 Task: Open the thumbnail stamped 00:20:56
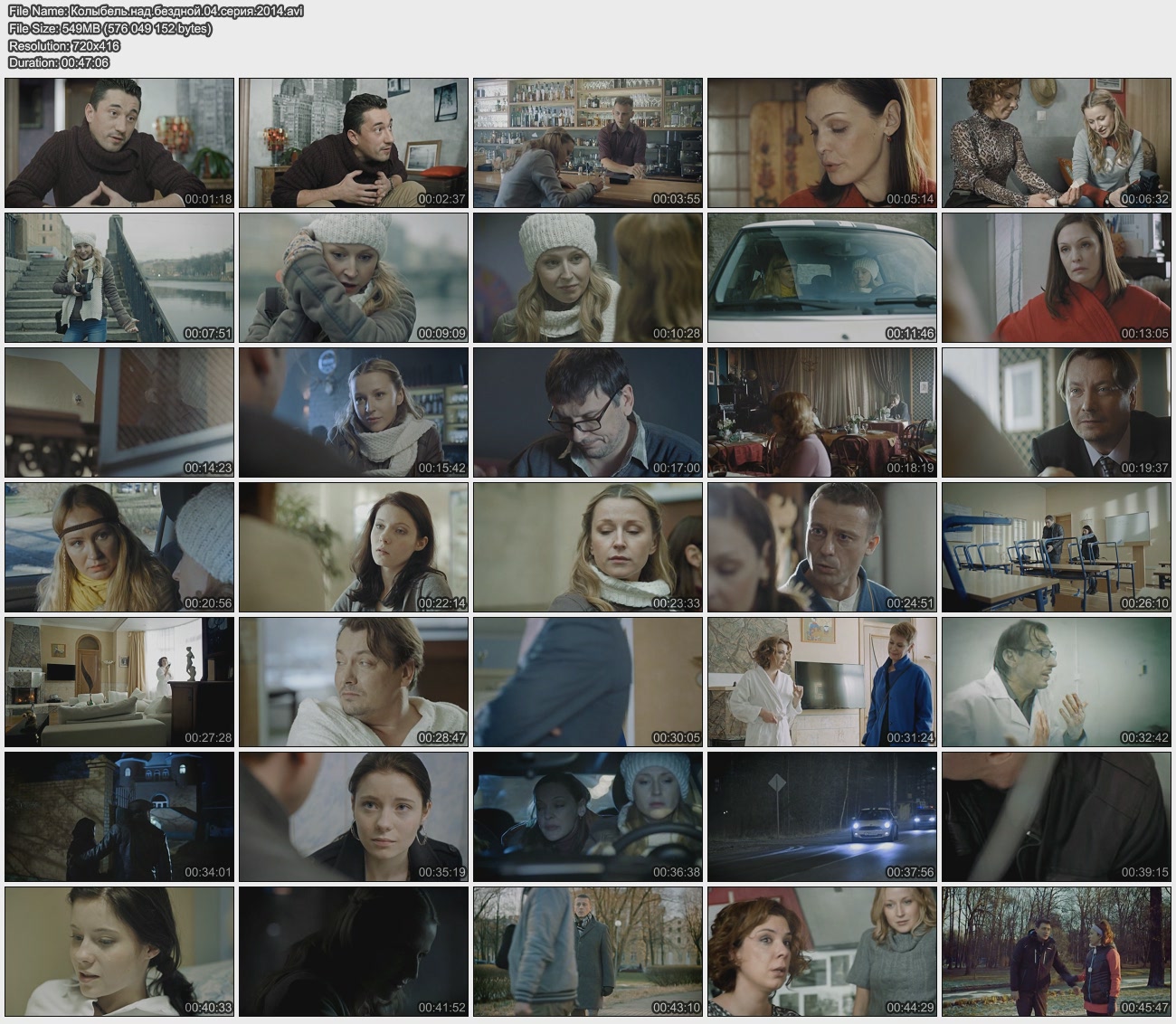pos(119,547)
